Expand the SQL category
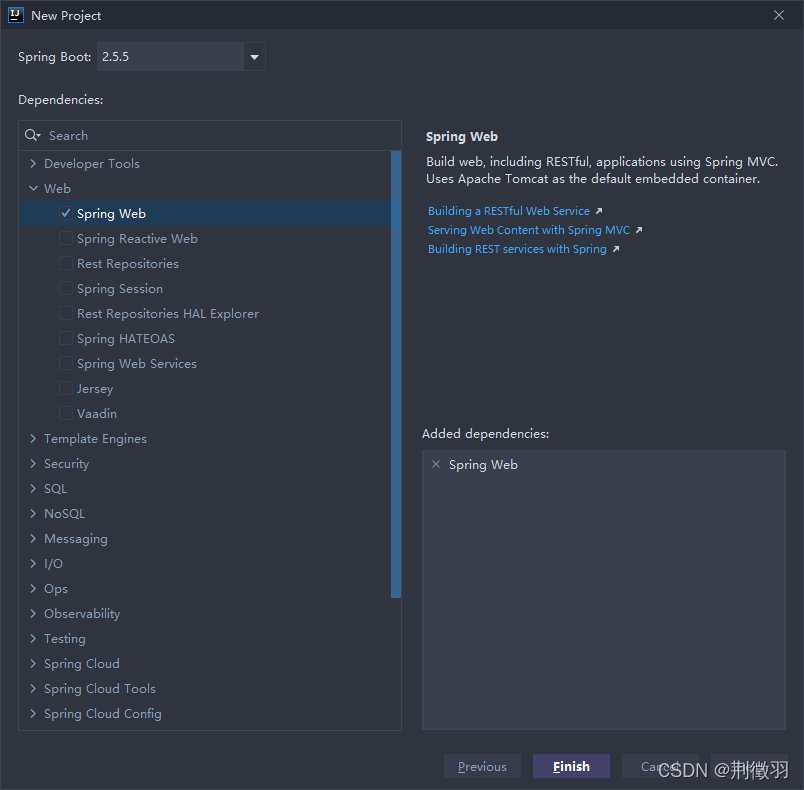 coord(33,489)
